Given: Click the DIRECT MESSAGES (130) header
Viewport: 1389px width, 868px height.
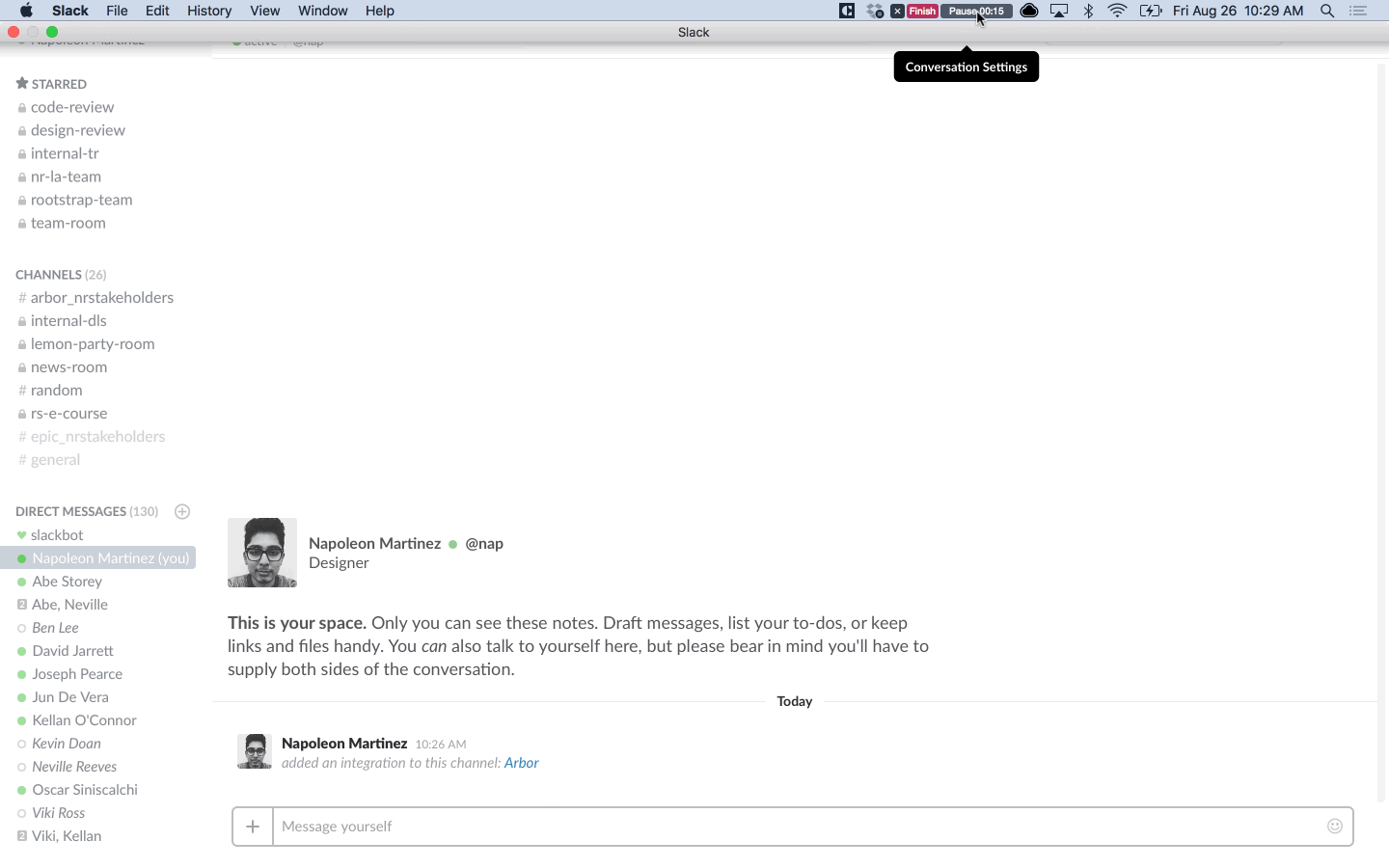Looking at the screenshot, I should (x=87, y=511).
